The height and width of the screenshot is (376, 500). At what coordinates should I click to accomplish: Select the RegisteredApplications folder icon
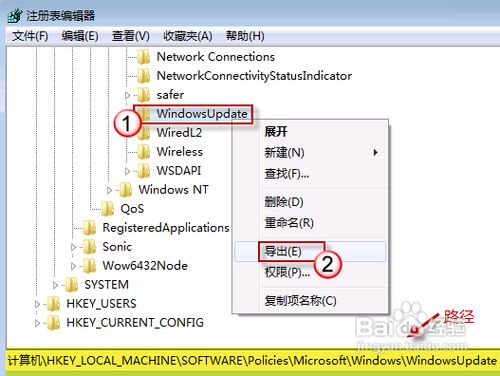tap(90, 228)
